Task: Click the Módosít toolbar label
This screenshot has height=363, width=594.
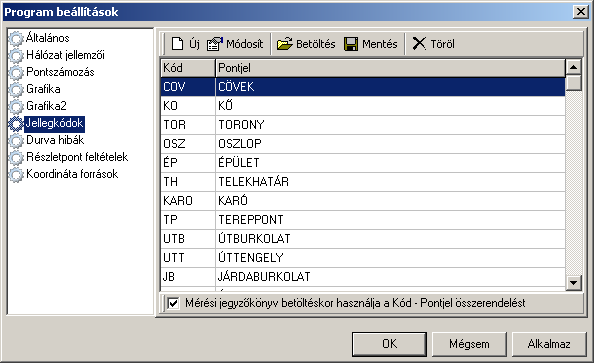Action: [244, 44]
